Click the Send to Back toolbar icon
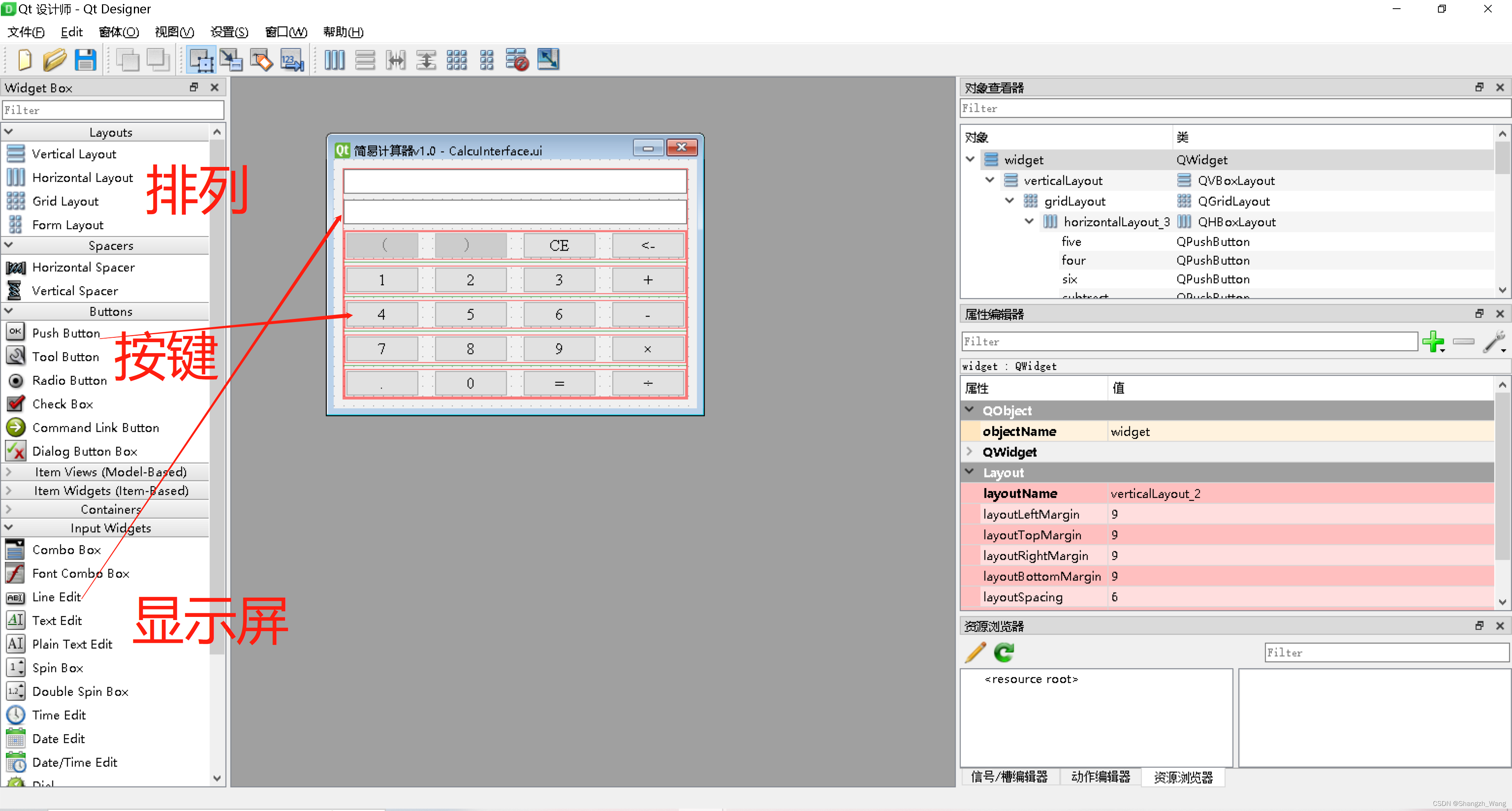Image resolution: width=1512 pixels, height=811 pixels. (x=127, y=60)
